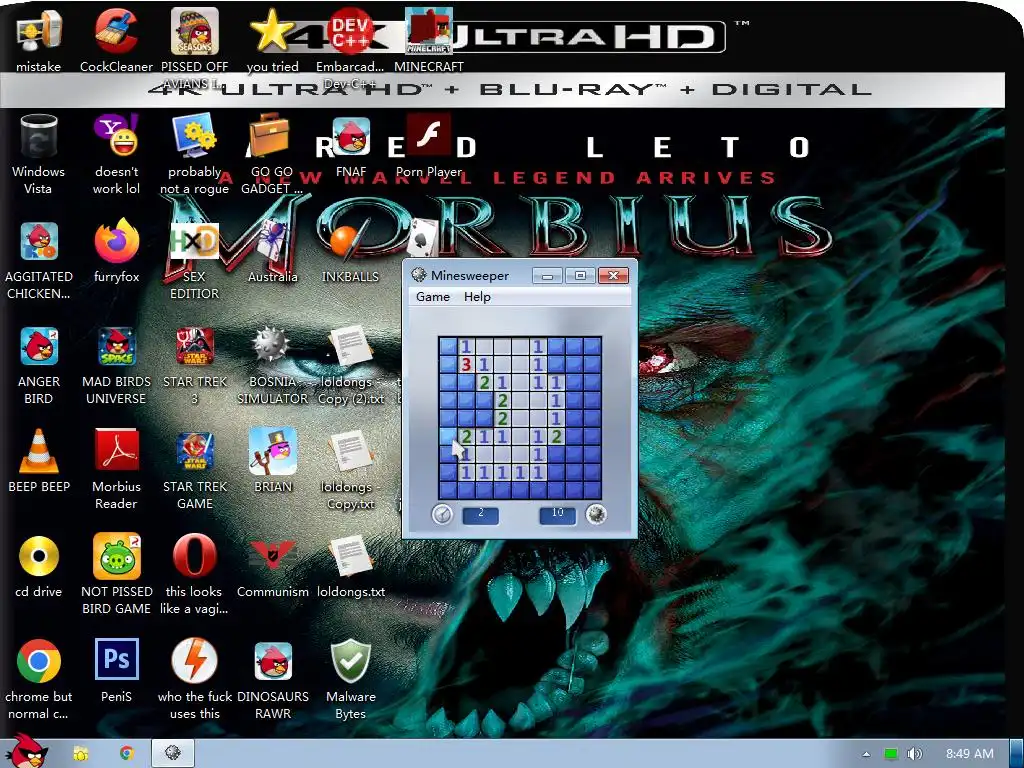Click the PISSED OFF AVIANS desktop icon
Image resolution: width=1024 pixels, height=768 pixels.
click(x=195, y=47)
